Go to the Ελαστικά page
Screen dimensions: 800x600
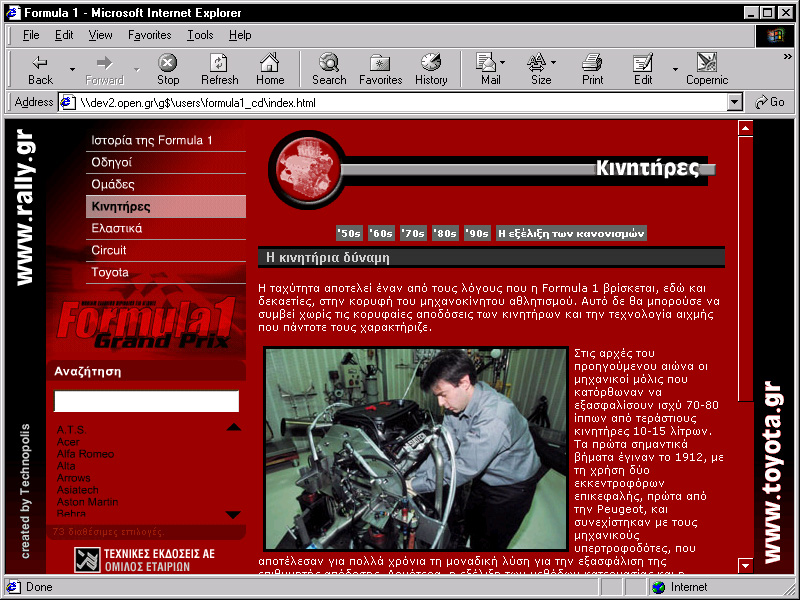[x=166, y=228]
